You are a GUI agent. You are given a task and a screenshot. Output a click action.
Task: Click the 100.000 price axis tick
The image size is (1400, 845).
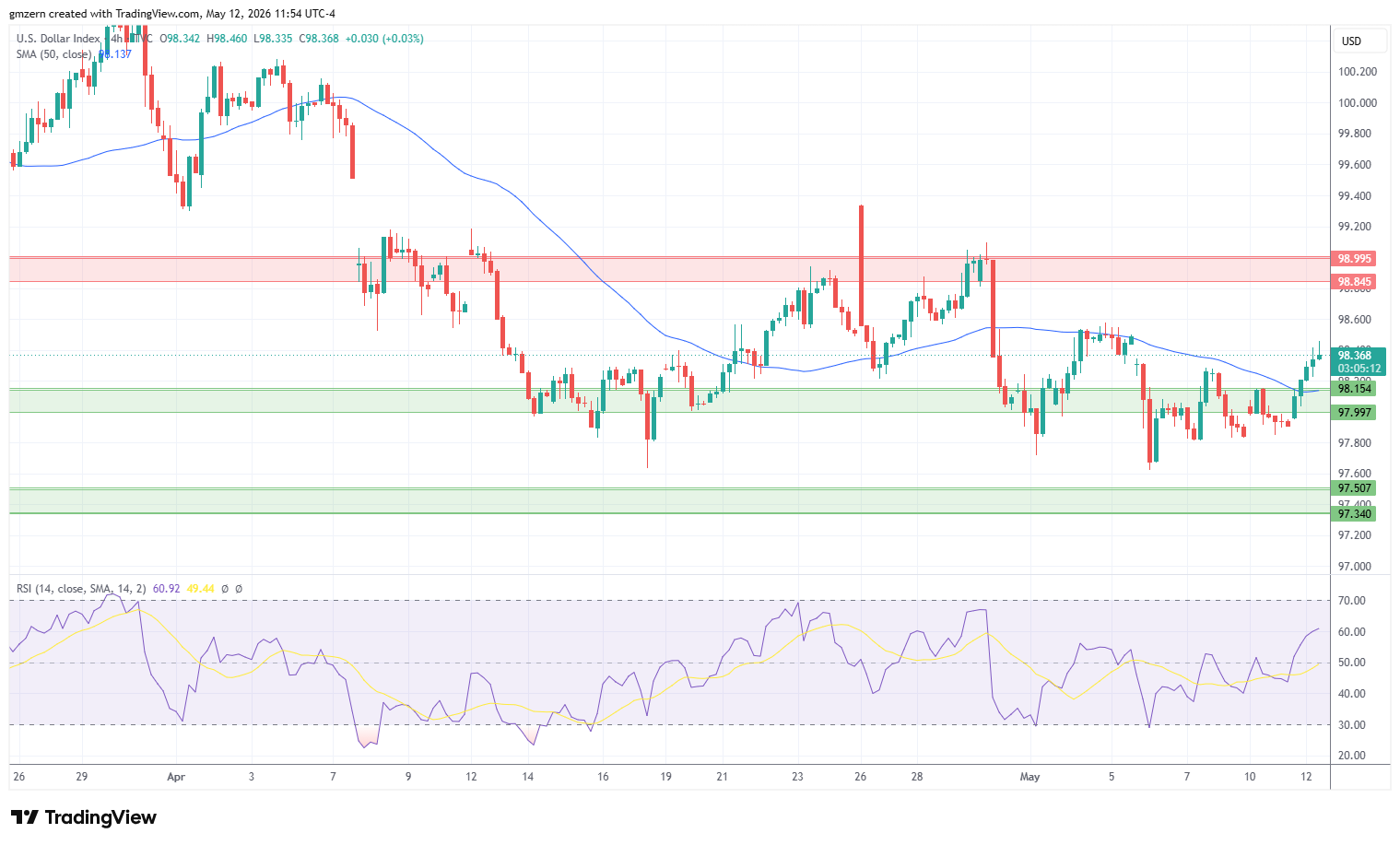tap(1358, 103)
